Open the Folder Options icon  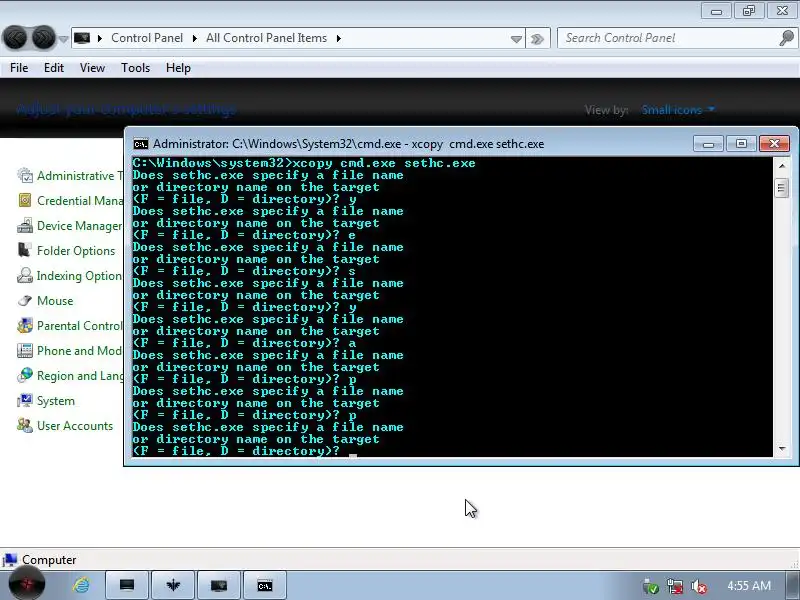24,251
